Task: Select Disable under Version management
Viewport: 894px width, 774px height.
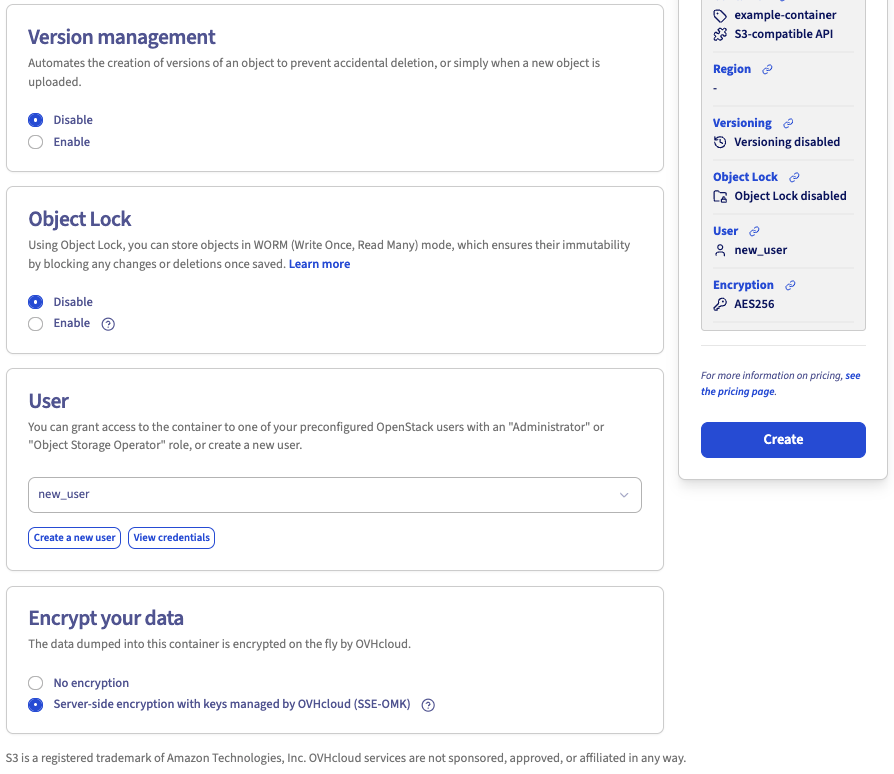Action: click(35, 120)
